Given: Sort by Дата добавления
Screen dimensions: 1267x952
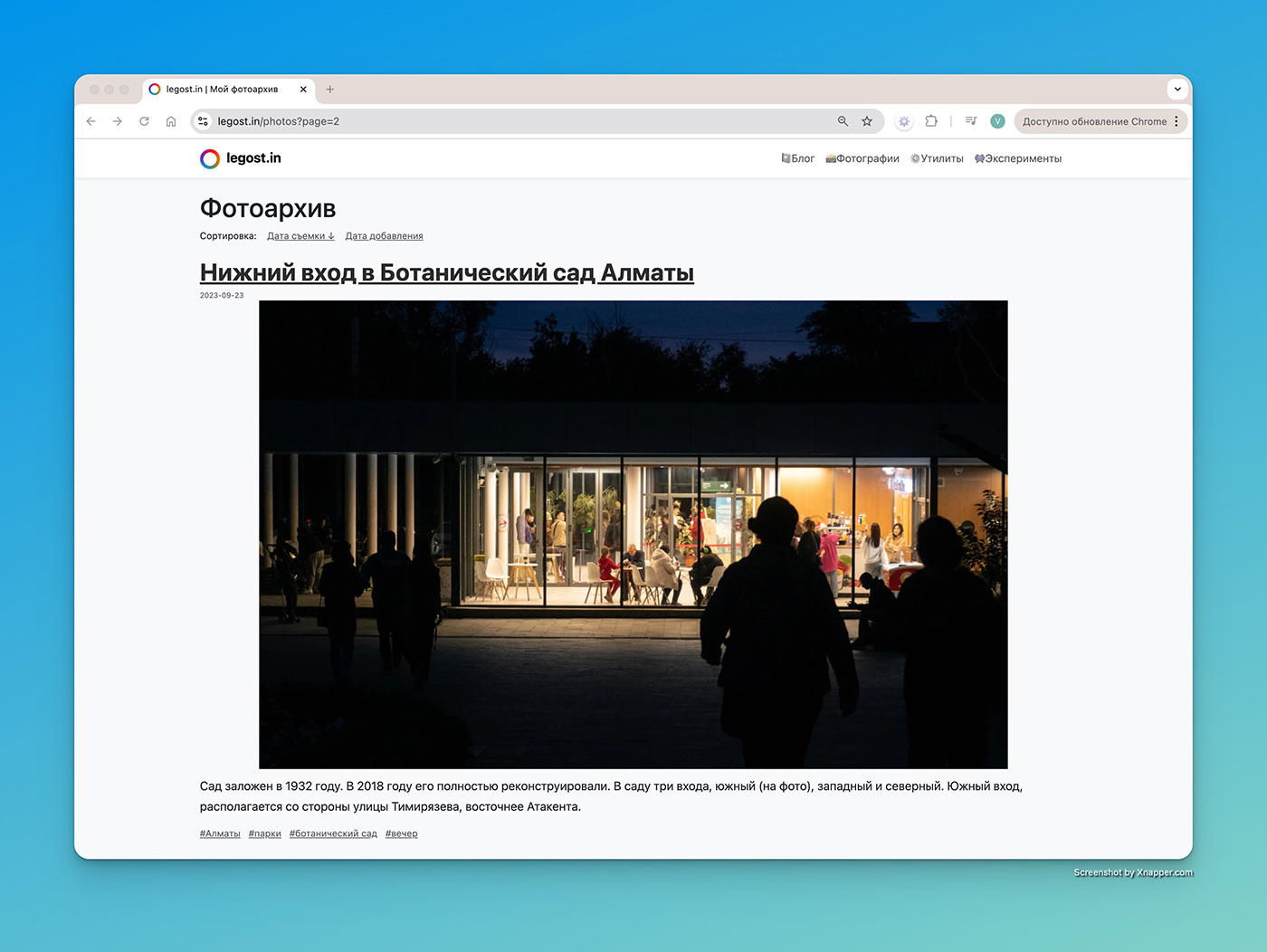Looking at the screenshot, I should [384, 236].
